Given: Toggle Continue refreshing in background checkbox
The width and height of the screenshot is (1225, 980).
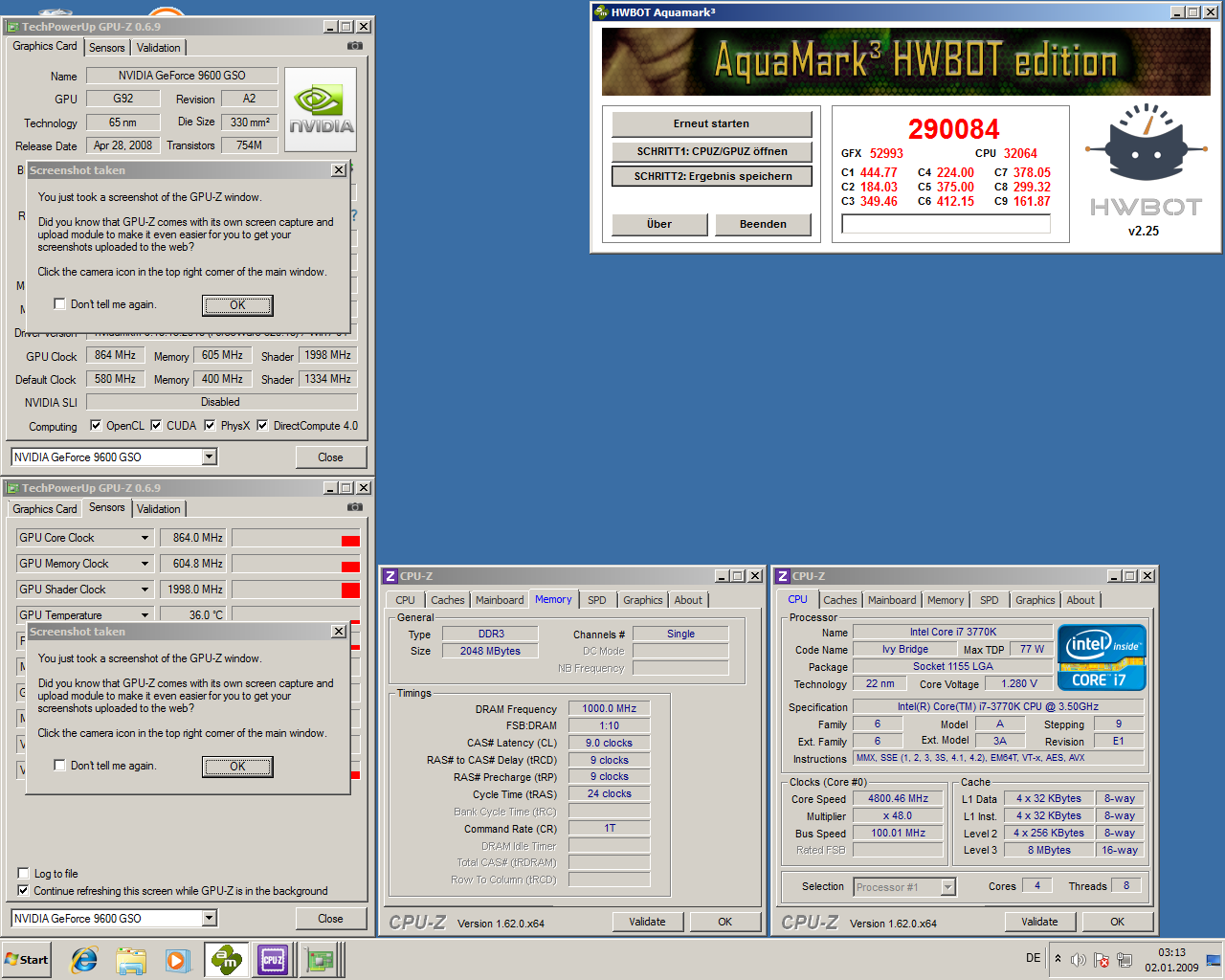Looking at the screenshot, I should click(x=24, y=891).
